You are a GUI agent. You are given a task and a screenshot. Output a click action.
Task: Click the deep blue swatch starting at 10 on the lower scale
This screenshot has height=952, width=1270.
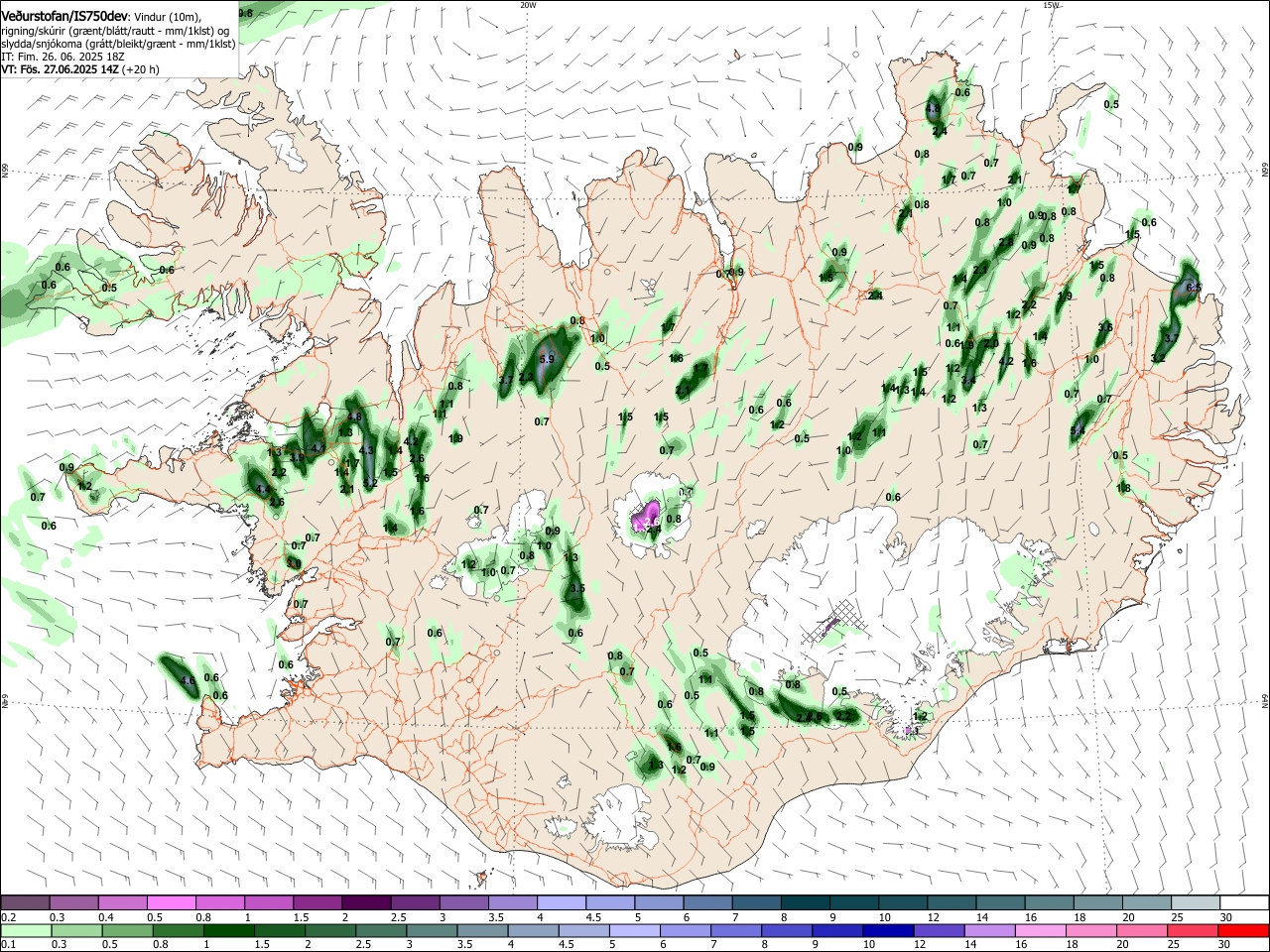(888, 930)
